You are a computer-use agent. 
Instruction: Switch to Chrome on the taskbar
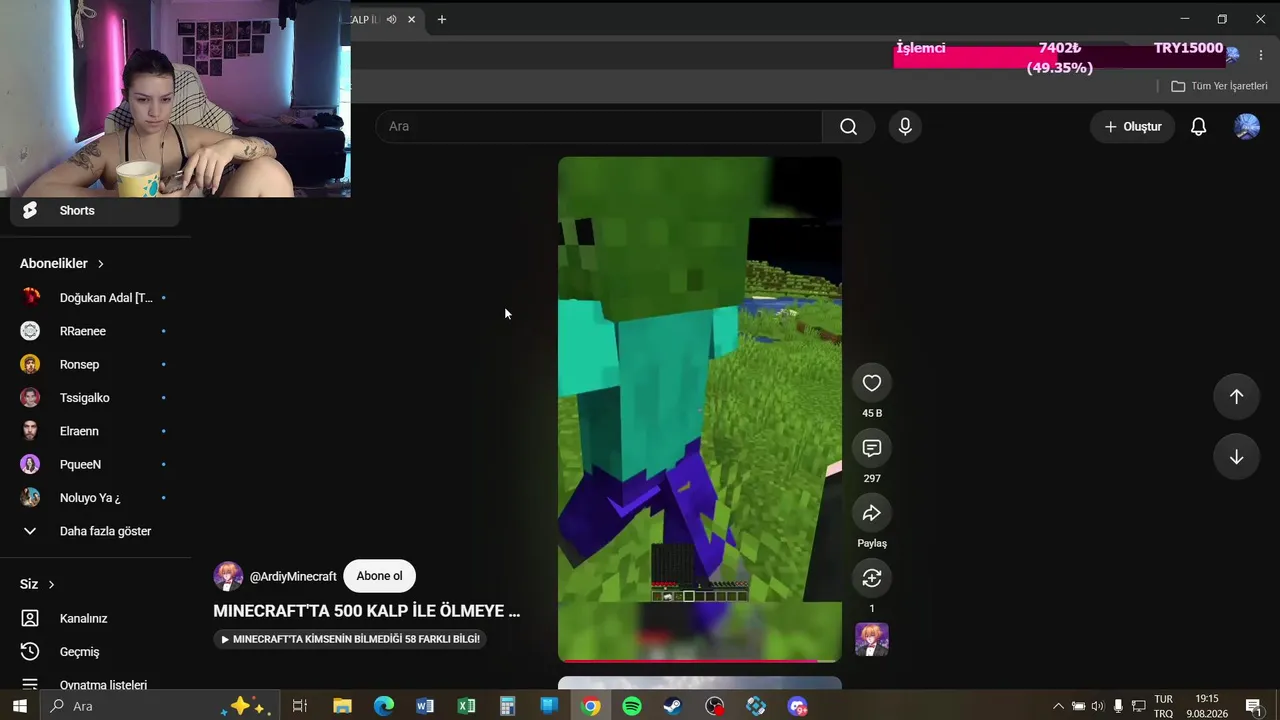[x=591, y=706]
